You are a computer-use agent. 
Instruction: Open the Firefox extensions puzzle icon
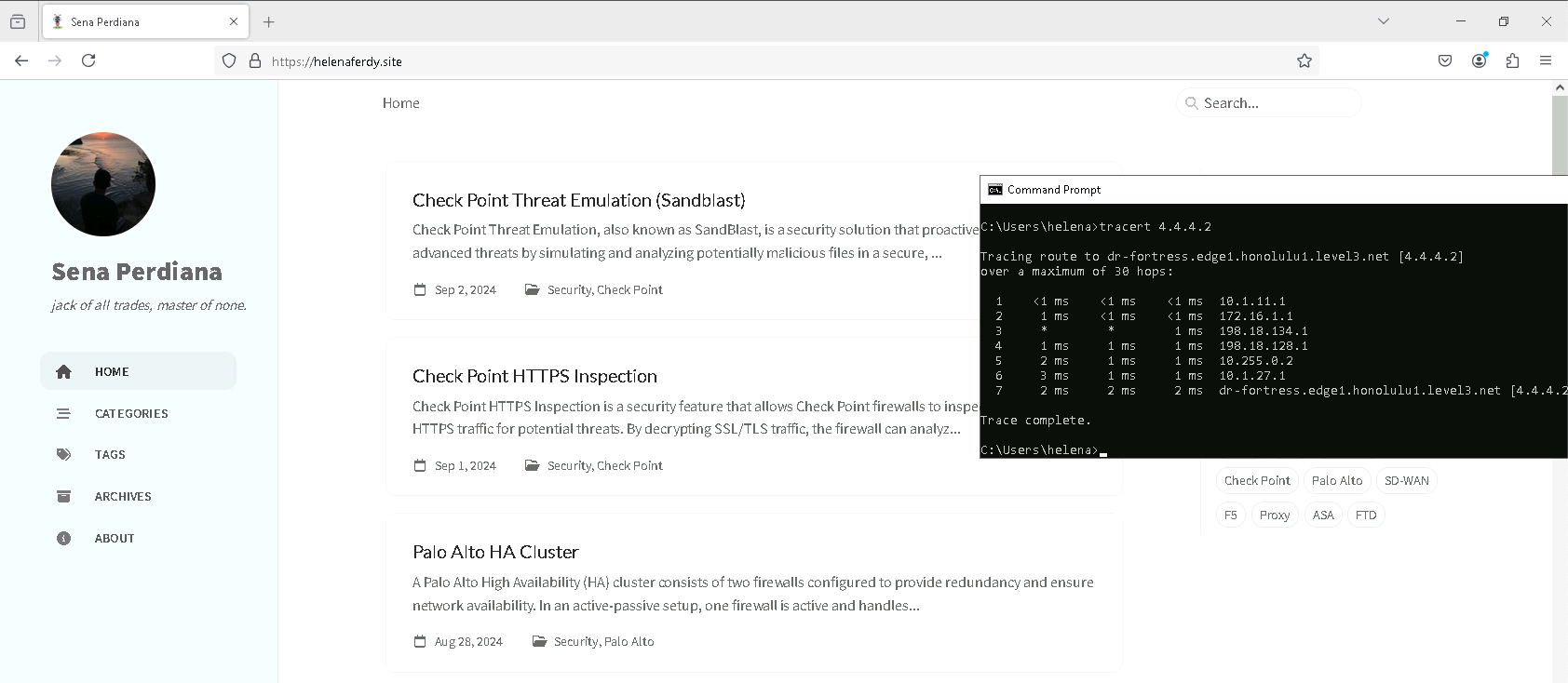coord(1512,60)
